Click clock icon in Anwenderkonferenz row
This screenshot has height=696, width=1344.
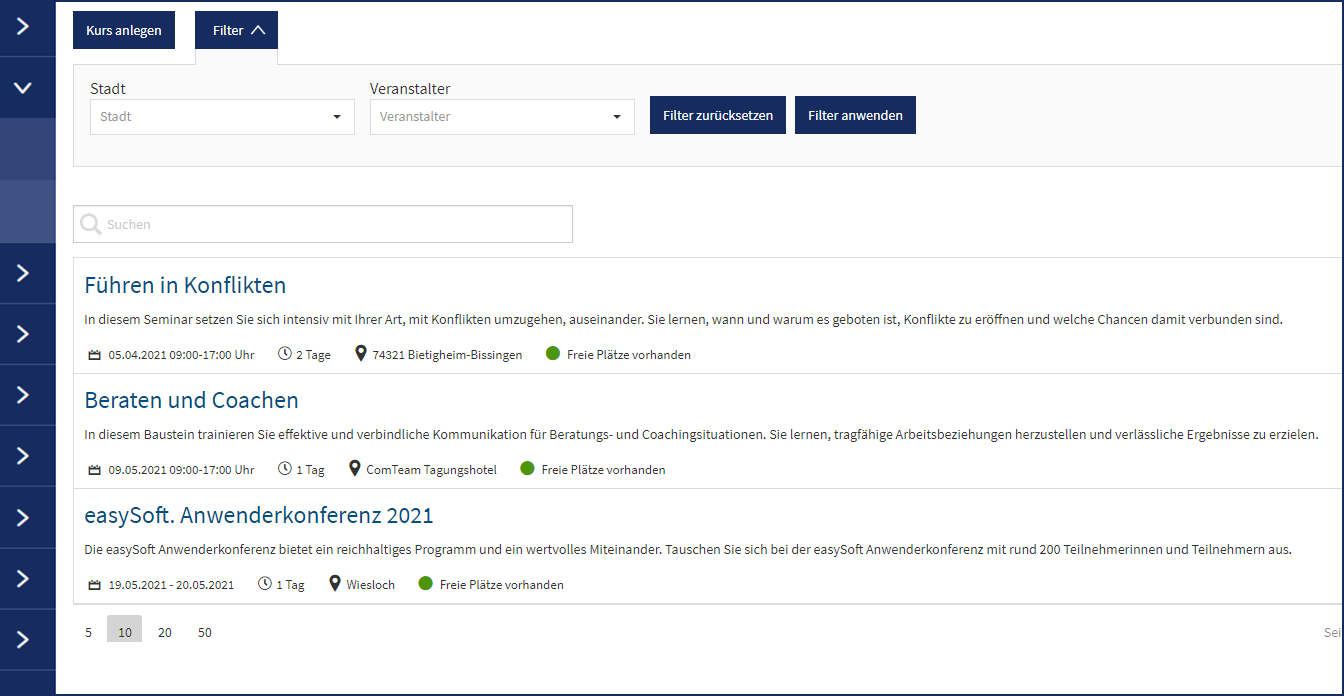[265, 584]
